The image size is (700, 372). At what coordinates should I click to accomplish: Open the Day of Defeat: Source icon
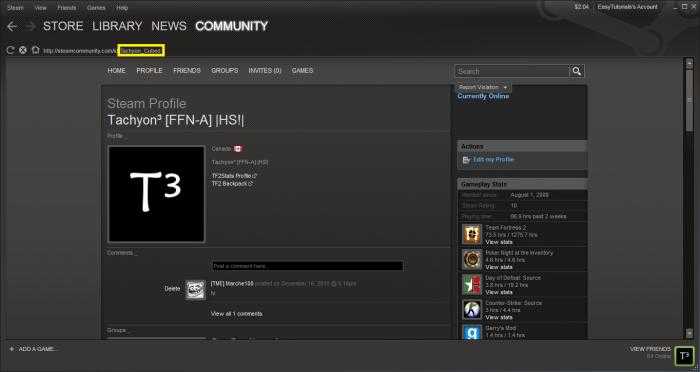click(472, 284)
